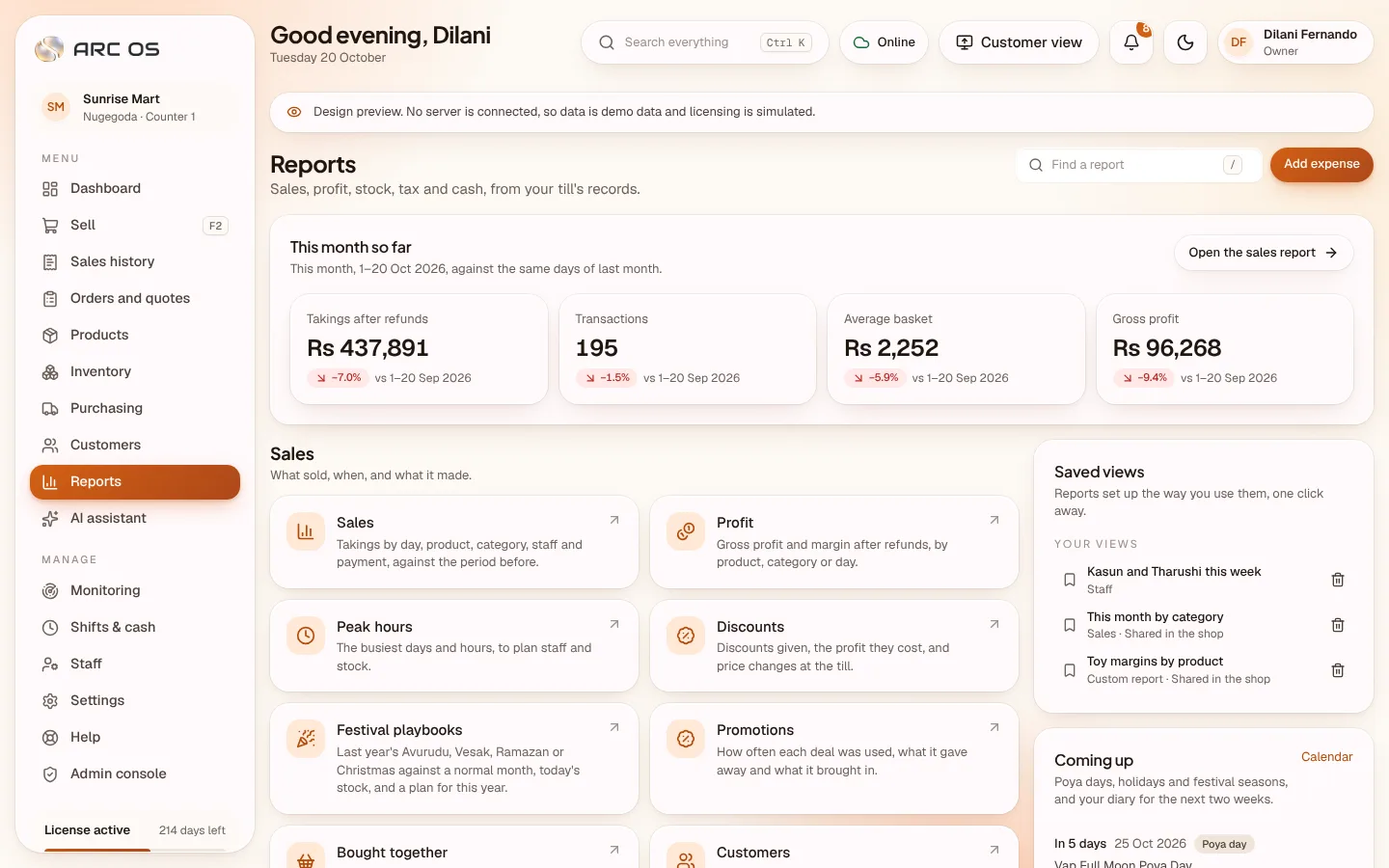Screen dimensions: 1389x868
Task: Open Bought together card arrow
Action: tap(614, 850)
